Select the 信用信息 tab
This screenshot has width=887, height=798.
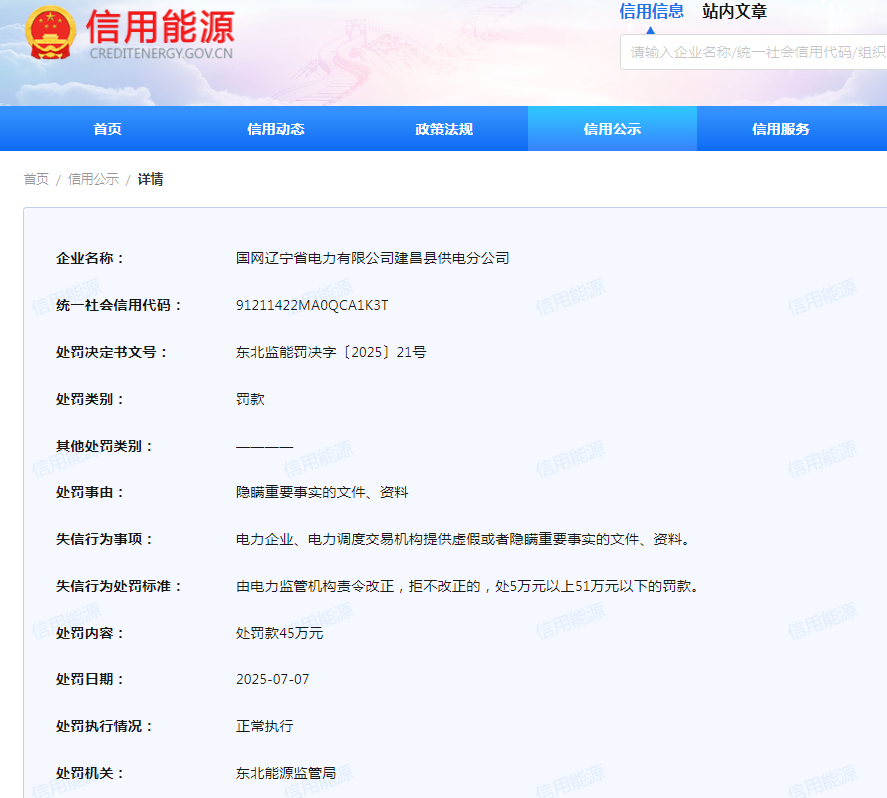point(655,11)
